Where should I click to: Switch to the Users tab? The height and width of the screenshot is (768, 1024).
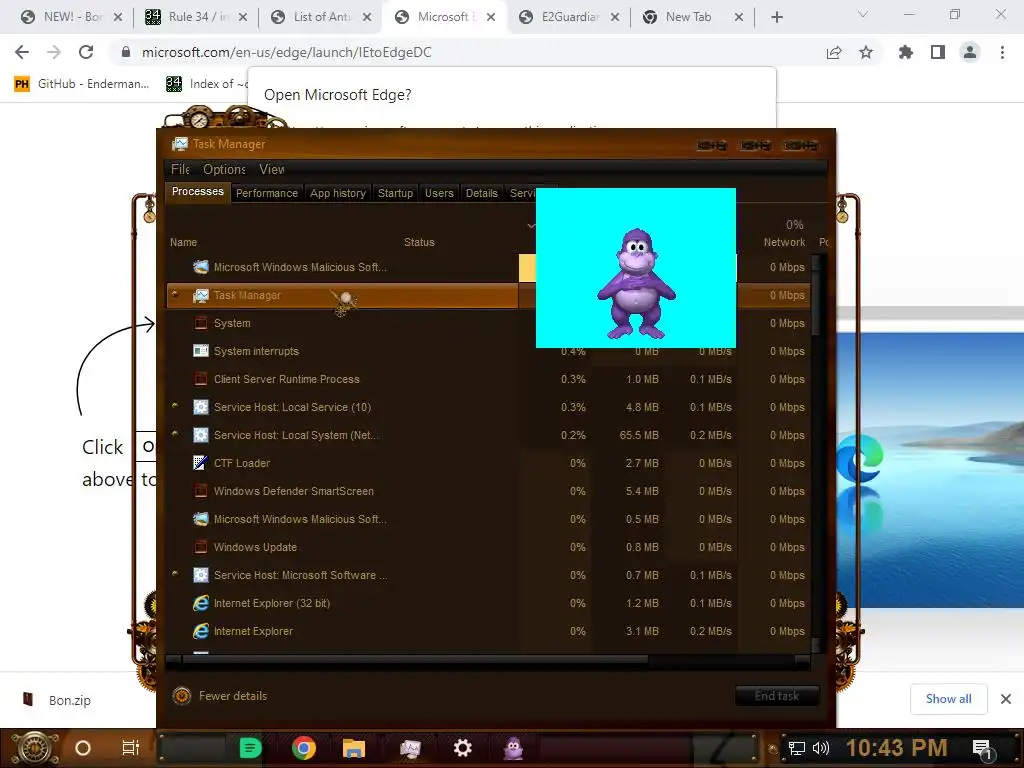[439, 193]
